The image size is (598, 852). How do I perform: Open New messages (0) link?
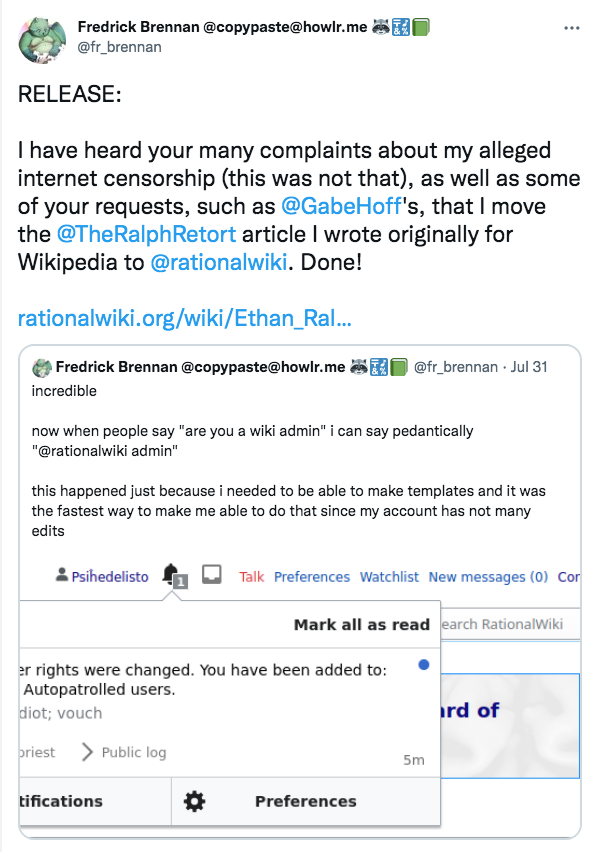pos(488,577)
